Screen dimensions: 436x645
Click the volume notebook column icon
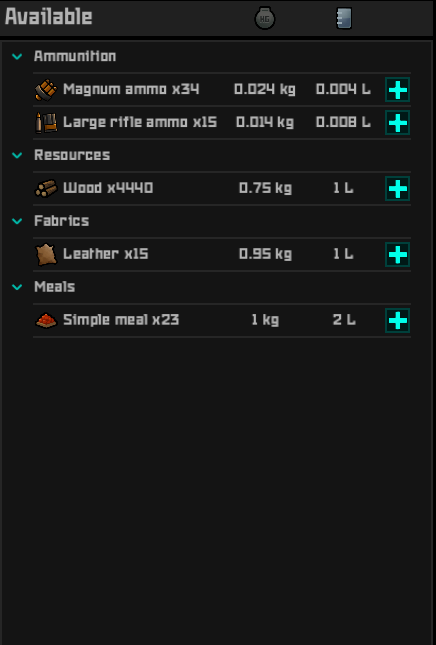pyautogui.click(x=344, y=19)
